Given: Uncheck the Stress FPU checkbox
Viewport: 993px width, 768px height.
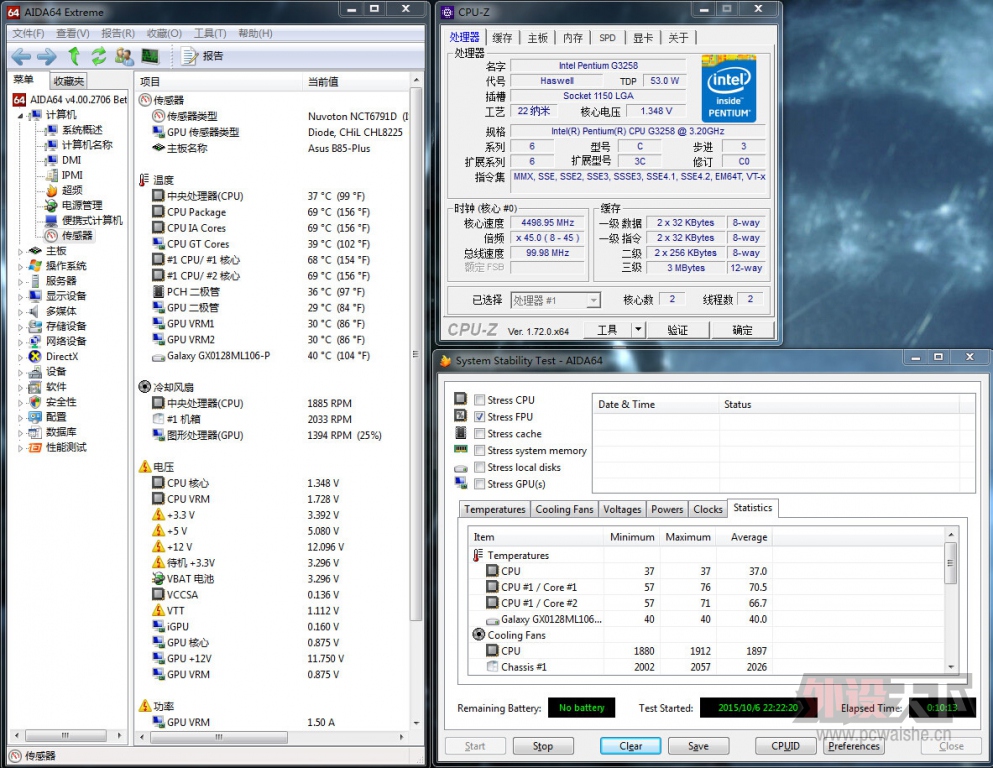Looking at the screenshot, I should click(x=479, y=417).
